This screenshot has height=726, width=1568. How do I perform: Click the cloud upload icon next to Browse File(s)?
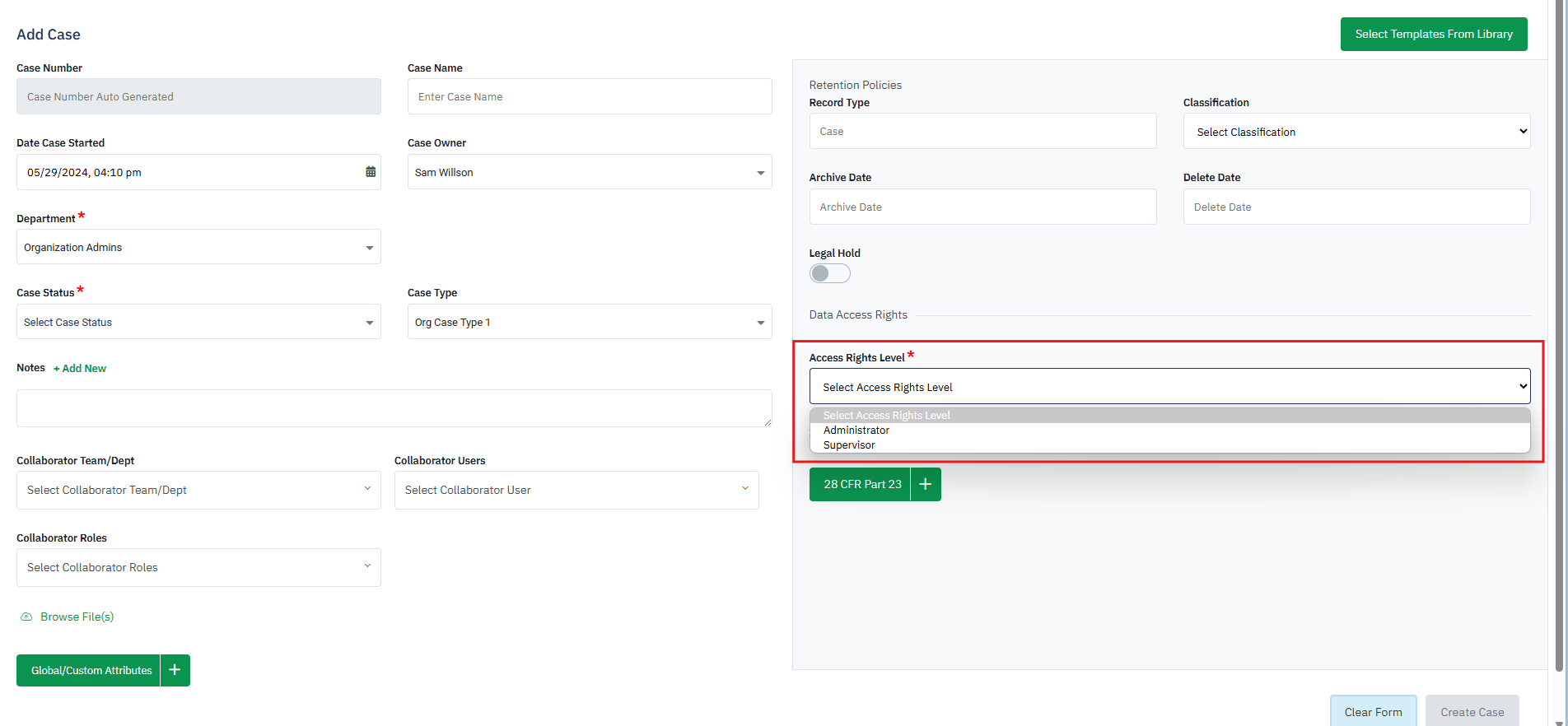(x=26, y=617)
